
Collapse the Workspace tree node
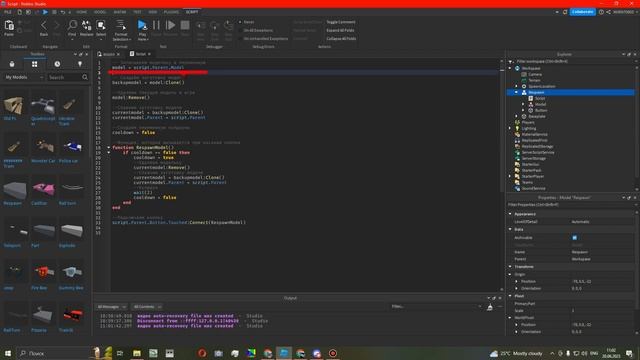[510, 68]
